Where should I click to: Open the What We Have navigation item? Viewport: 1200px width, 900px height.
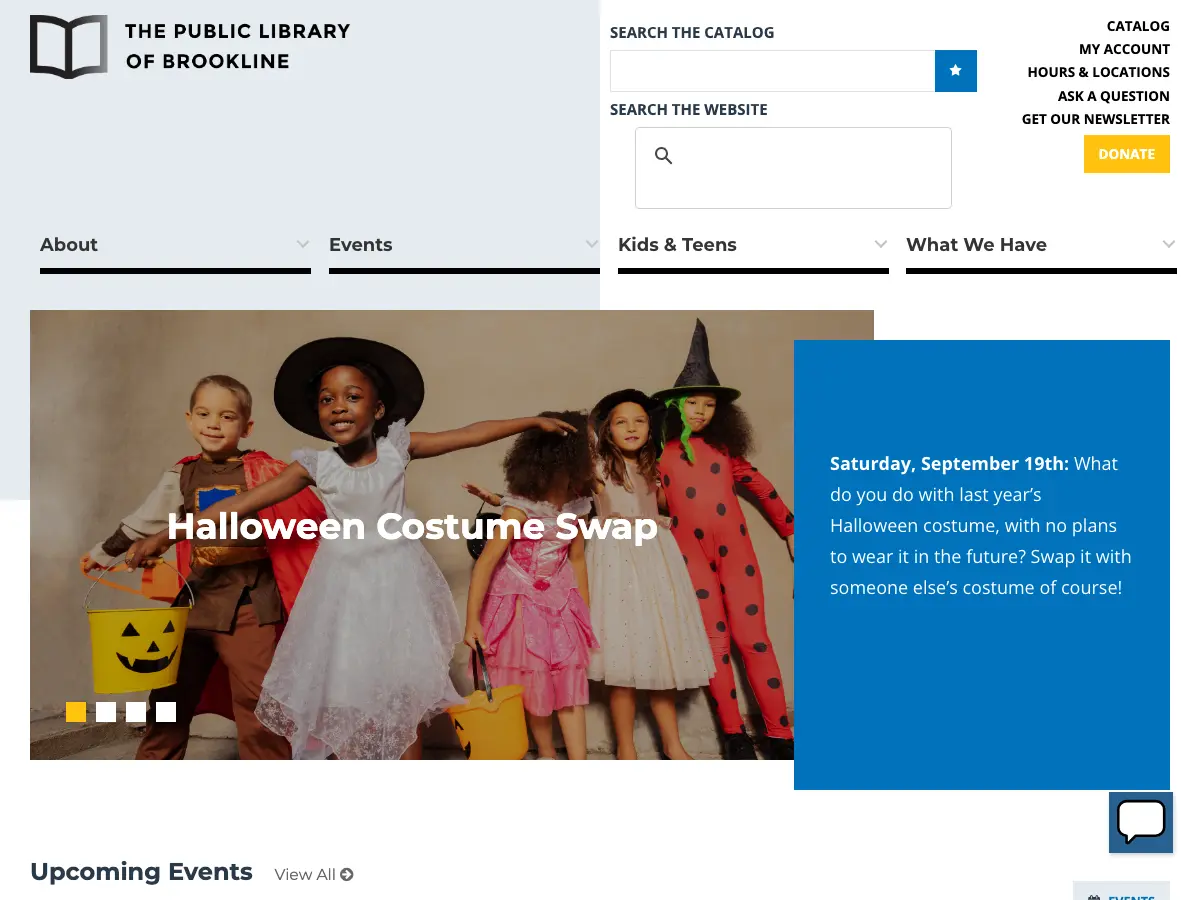tap(976, 245)
